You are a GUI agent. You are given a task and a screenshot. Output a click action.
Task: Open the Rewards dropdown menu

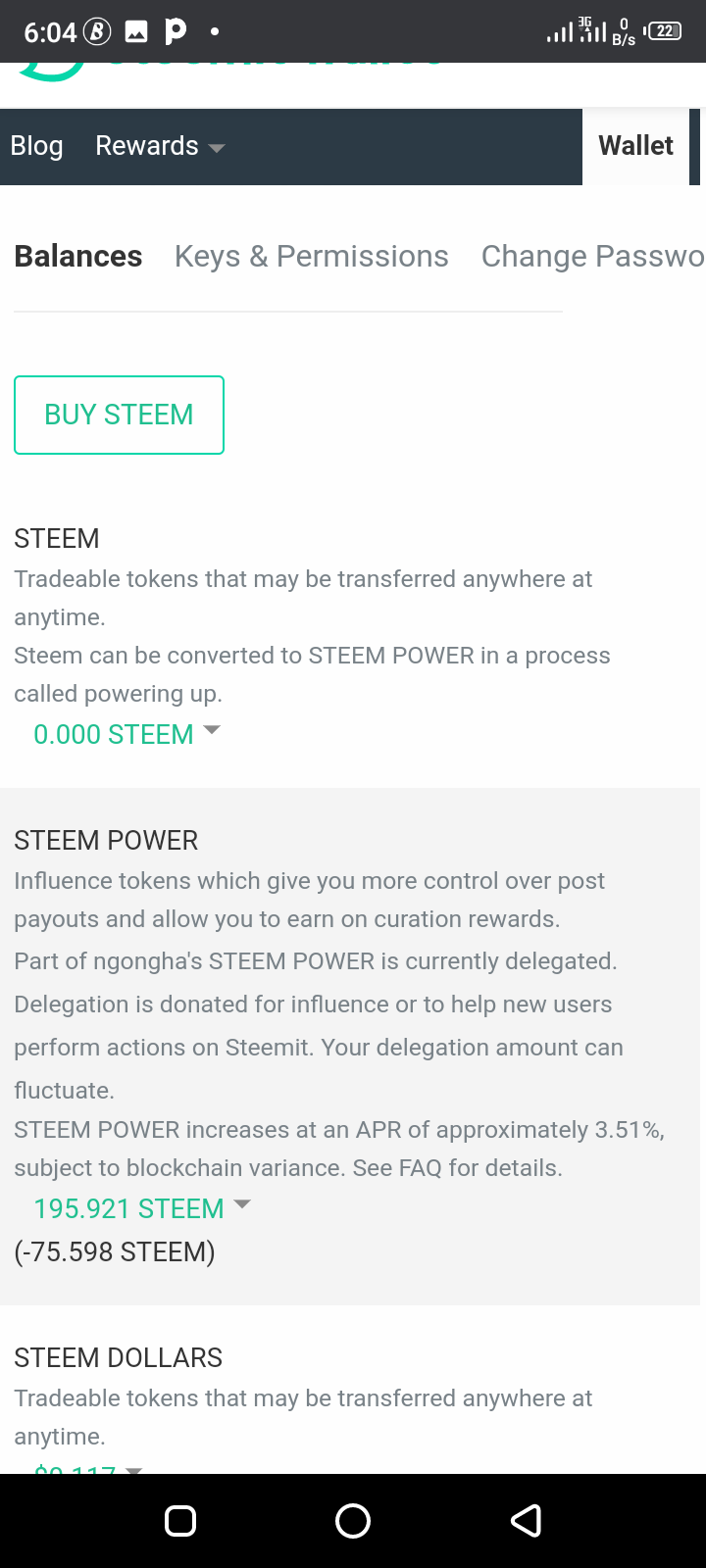[160, 146]
